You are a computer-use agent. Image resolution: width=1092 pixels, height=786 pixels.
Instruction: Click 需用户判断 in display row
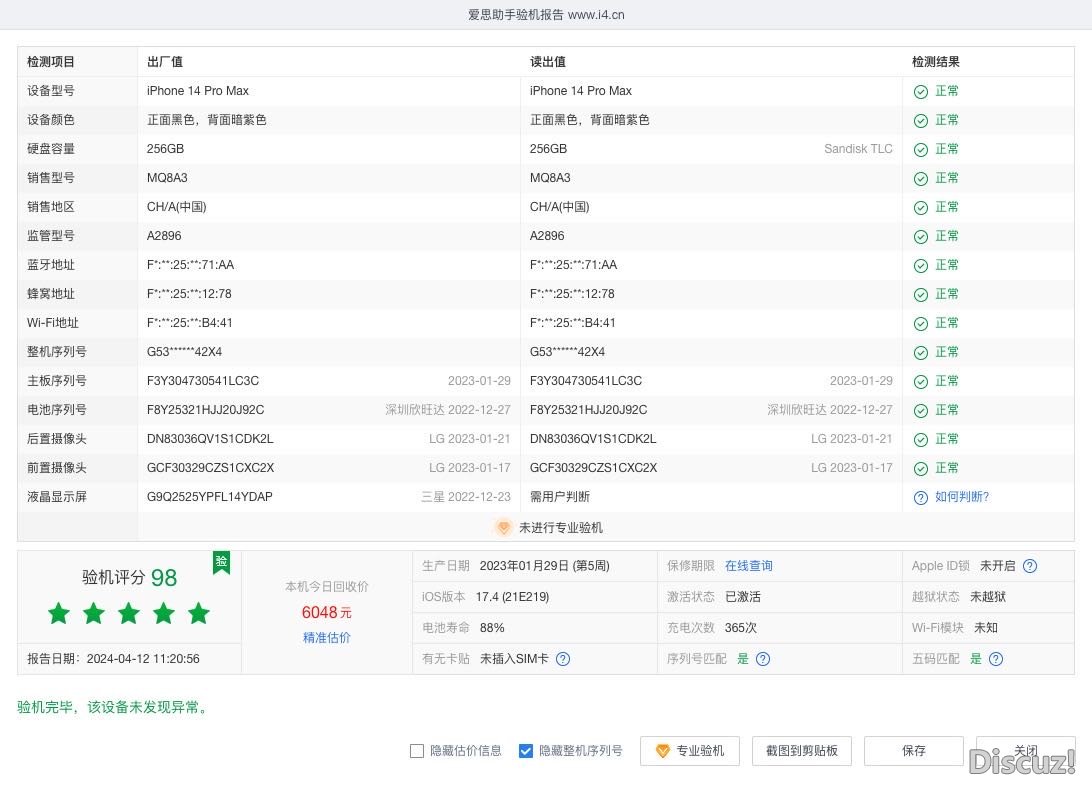559,496
